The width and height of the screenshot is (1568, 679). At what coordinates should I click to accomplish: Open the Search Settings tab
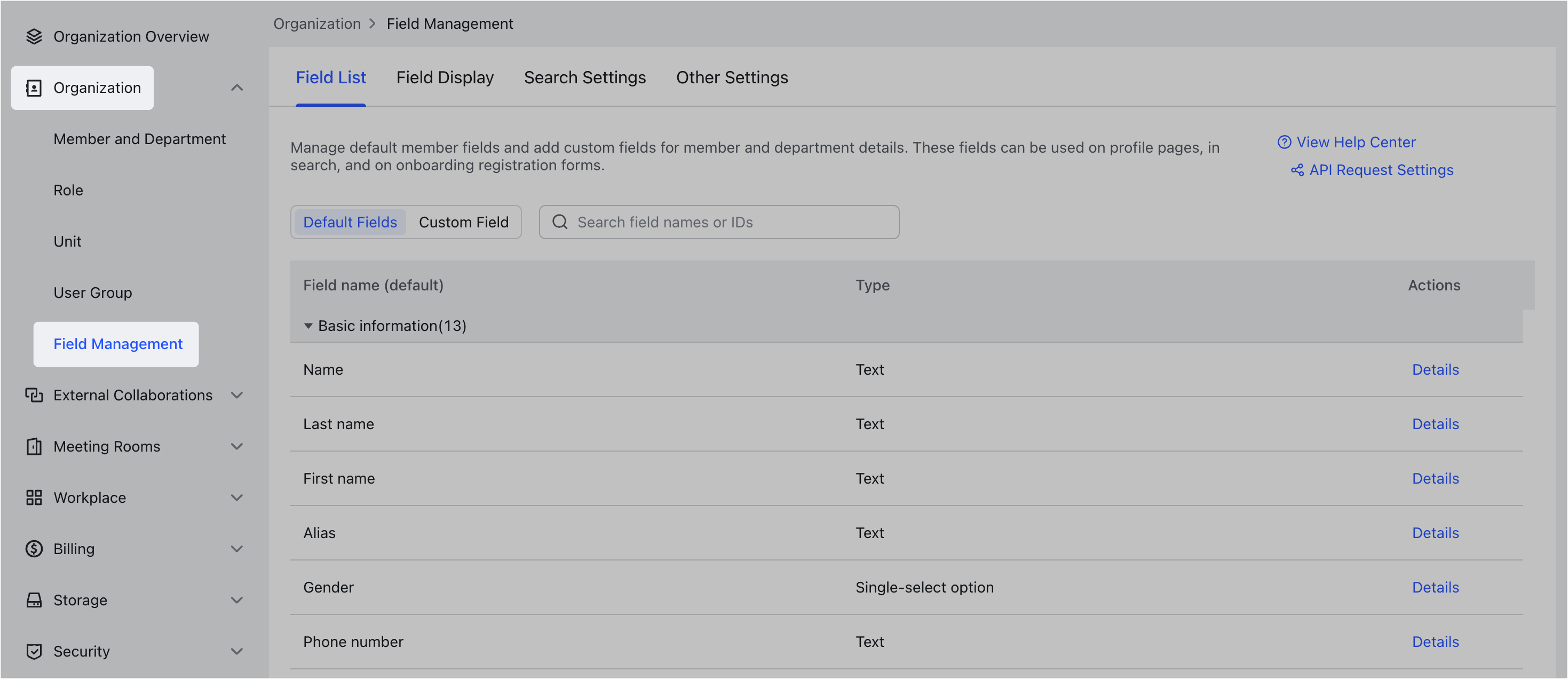585,77
